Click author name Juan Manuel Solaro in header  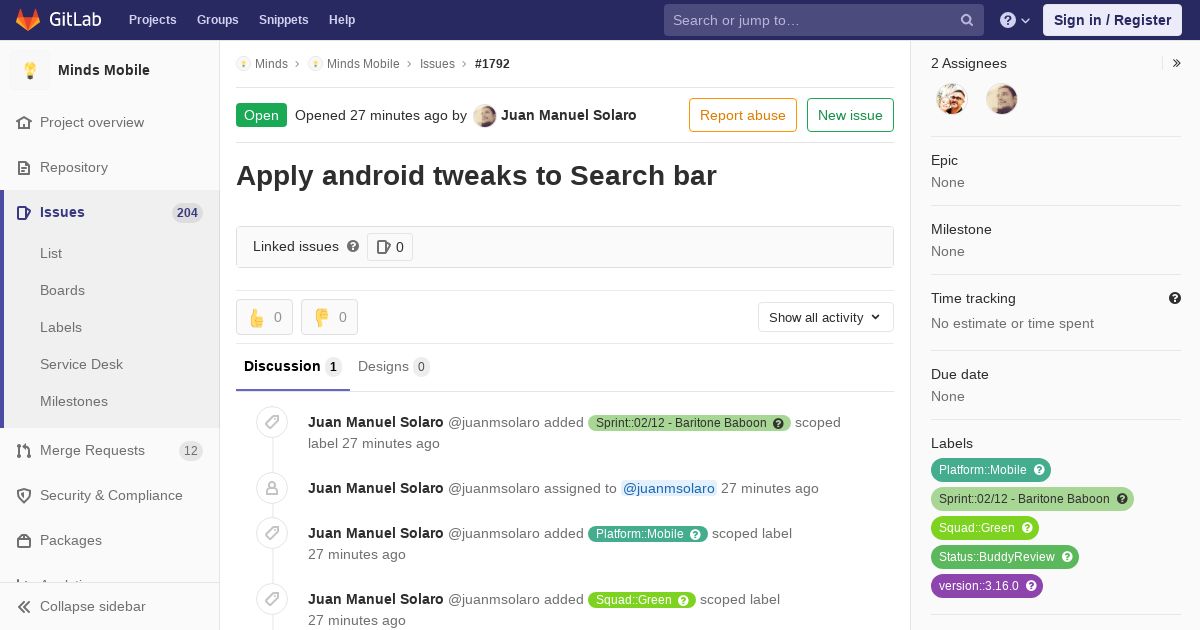569,115
